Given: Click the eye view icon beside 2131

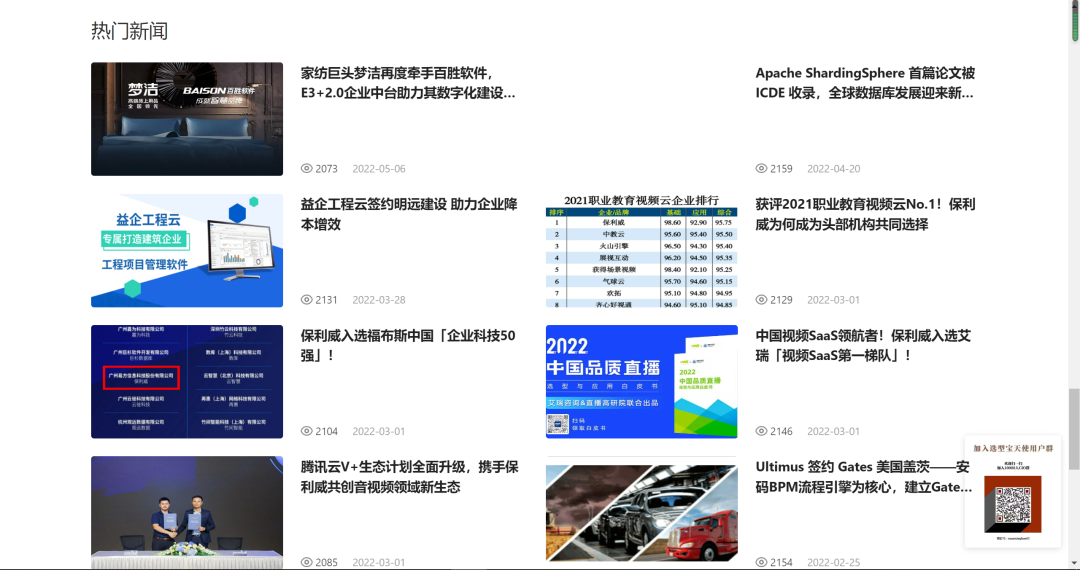Looking at the screenshot, I should click(x=307, y=300).
